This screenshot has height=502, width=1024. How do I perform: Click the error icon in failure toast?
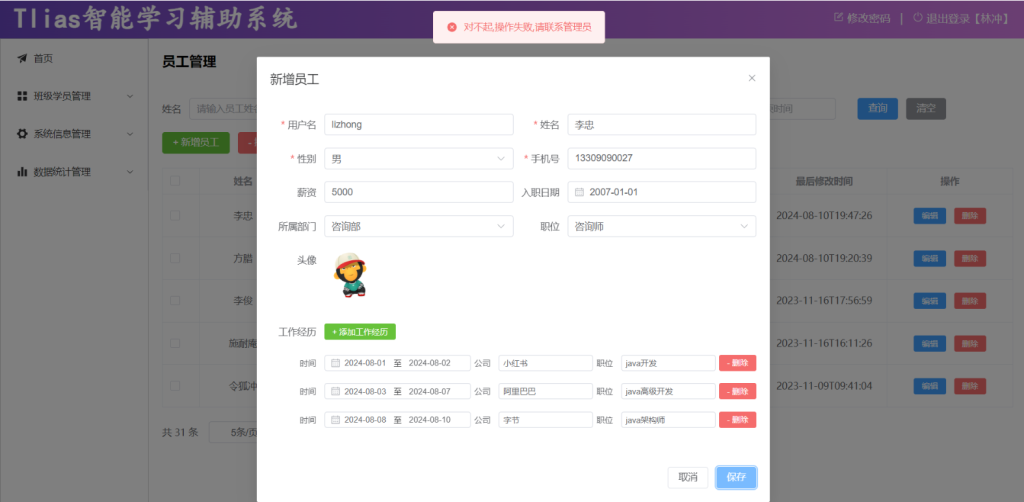pos(452,27)
